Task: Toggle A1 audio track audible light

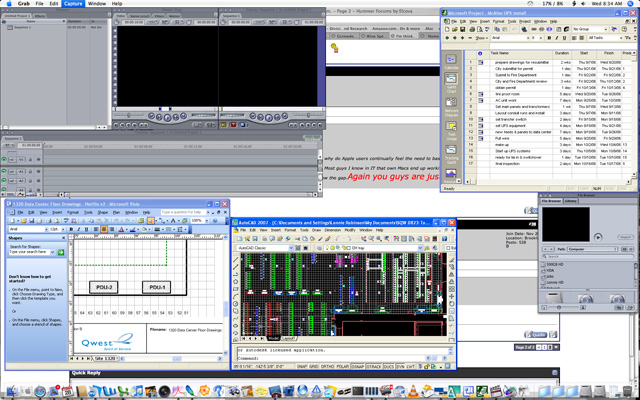Action: click(x=5, y=171)
